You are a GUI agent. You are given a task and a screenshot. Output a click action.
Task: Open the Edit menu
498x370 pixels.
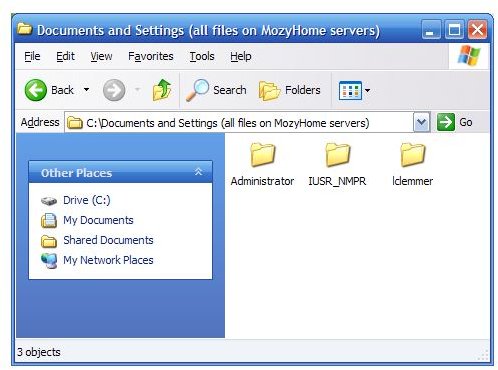tap(65, 56)
